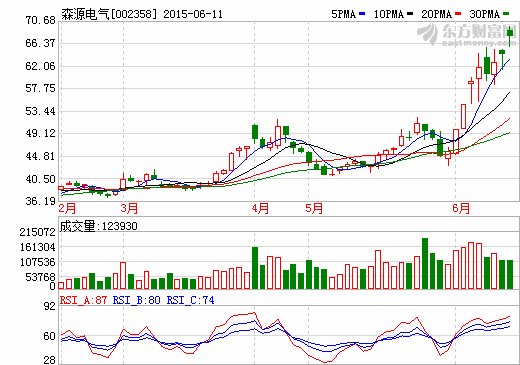
Task: Click the date 2015-06-11 in the header
Action: 193,14
